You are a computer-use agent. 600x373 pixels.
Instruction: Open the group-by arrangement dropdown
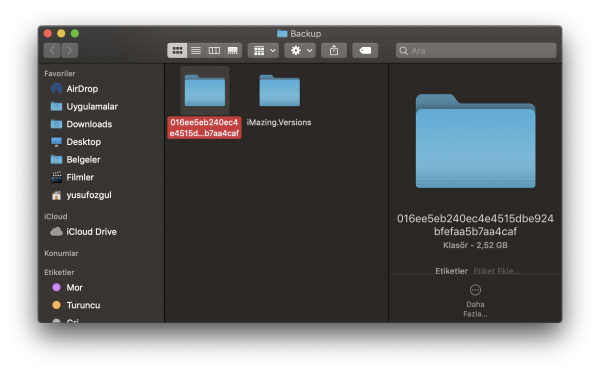(264, 50)
